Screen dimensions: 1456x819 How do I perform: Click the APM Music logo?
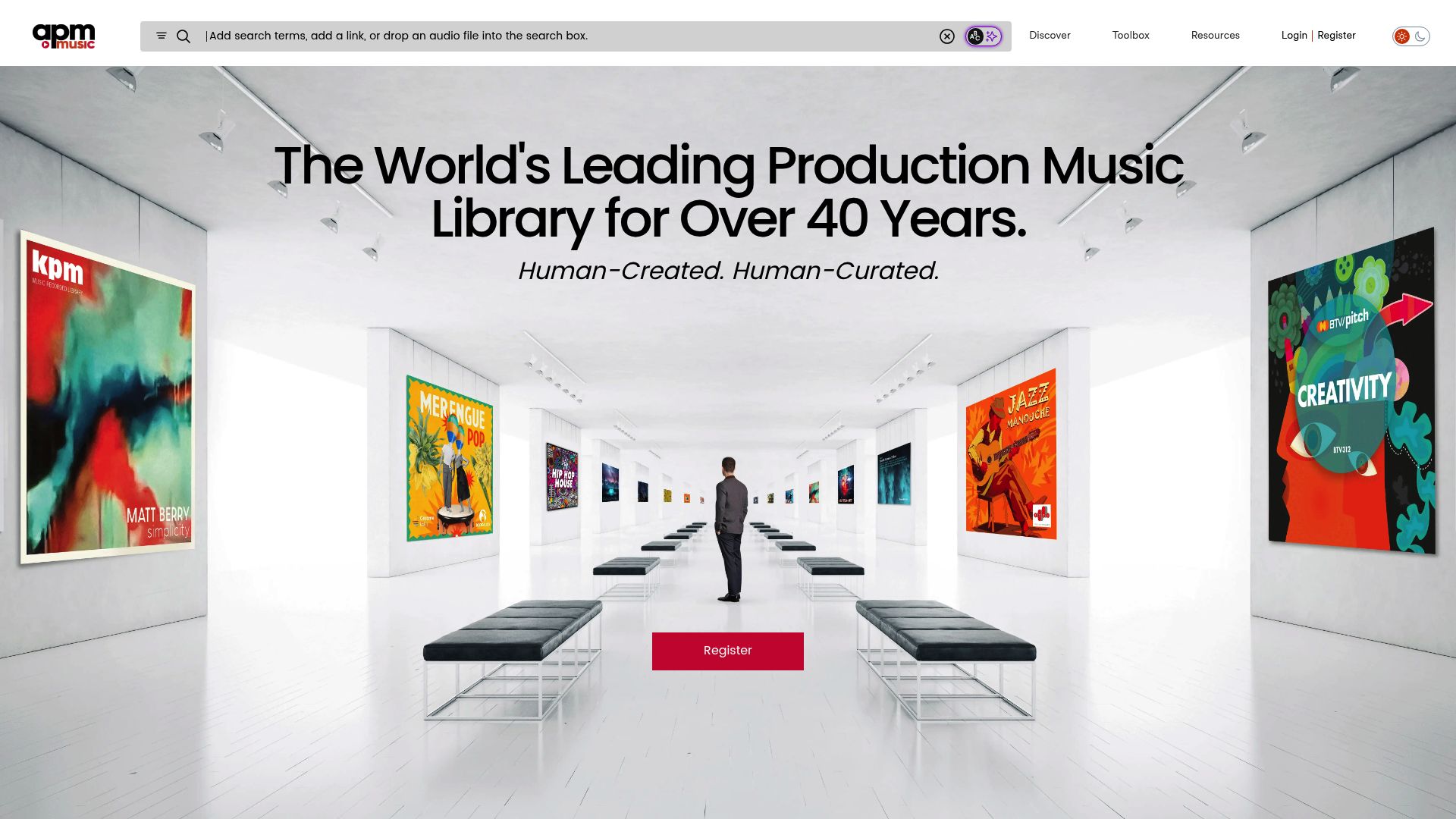(64, 36)
